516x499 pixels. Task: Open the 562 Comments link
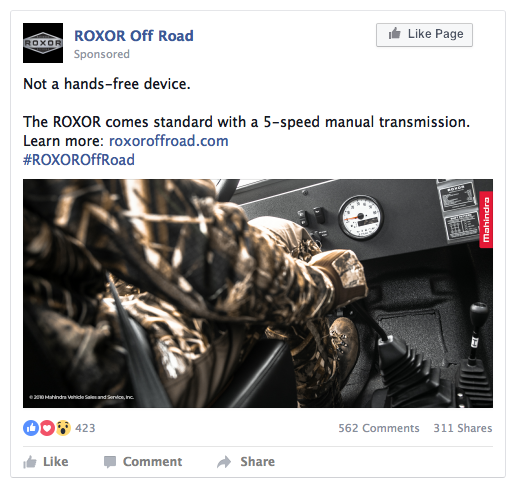point(379,428)
